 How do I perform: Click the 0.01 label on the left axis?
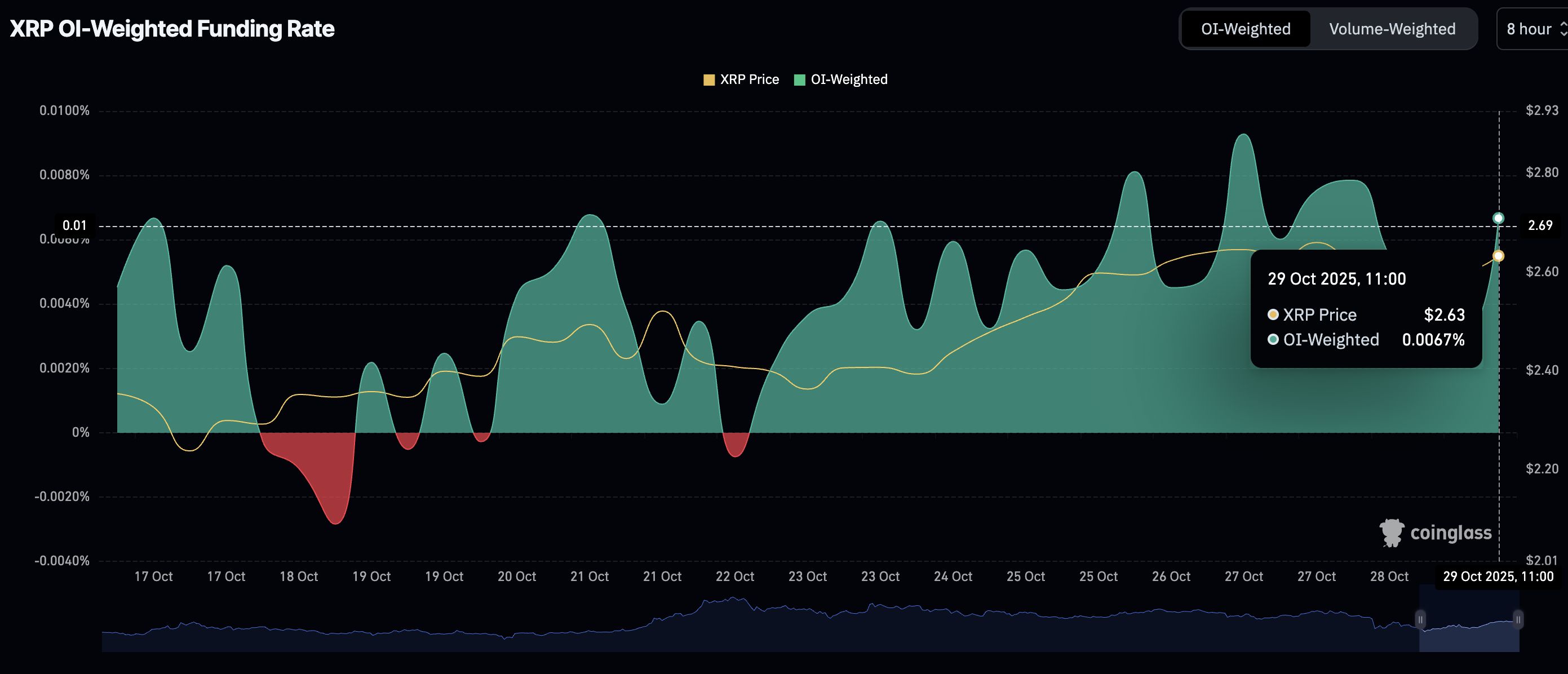[74, 224]
